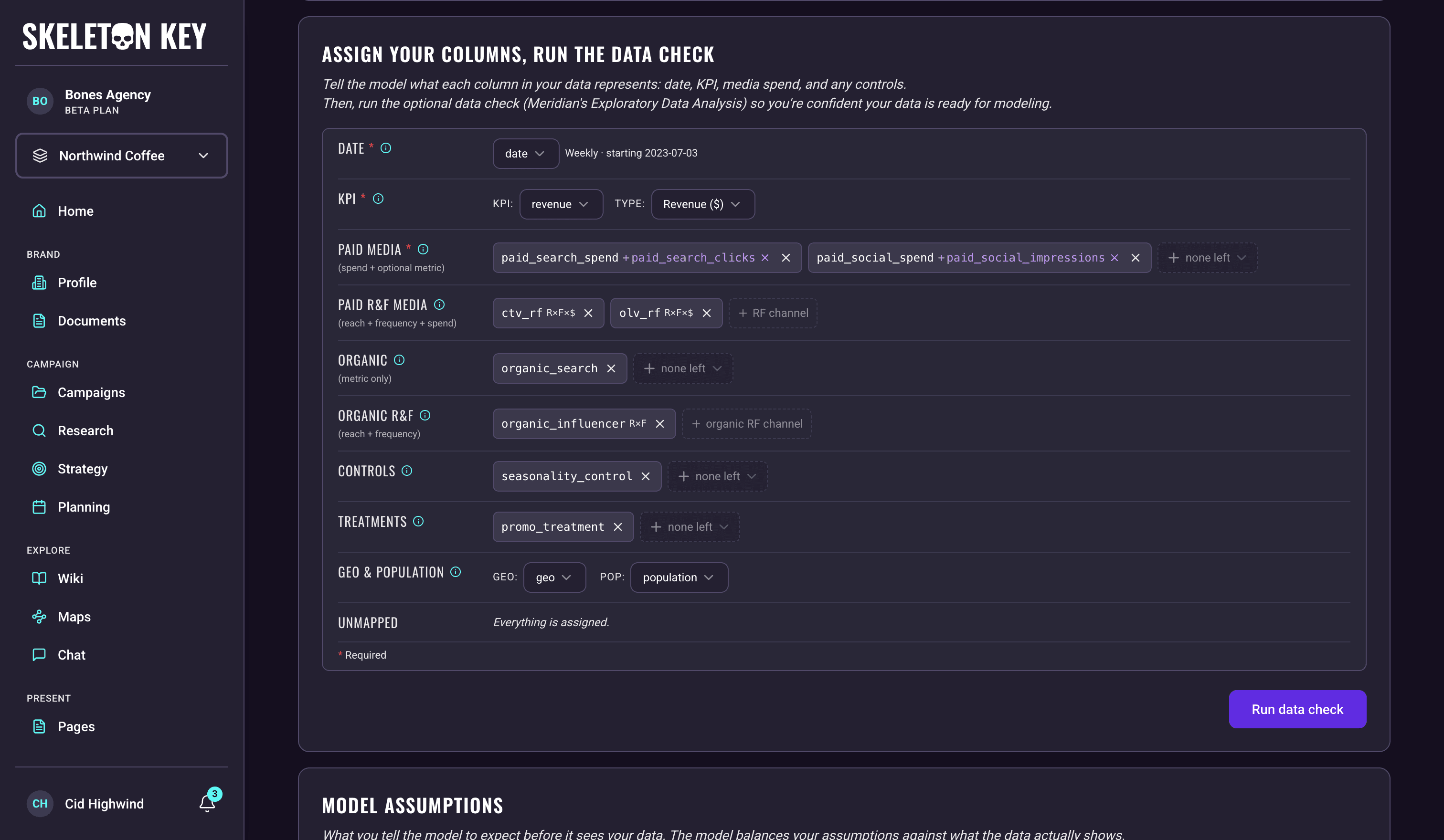Click the Bones Agency account header

pyautogui.click(x=89, y=101)
